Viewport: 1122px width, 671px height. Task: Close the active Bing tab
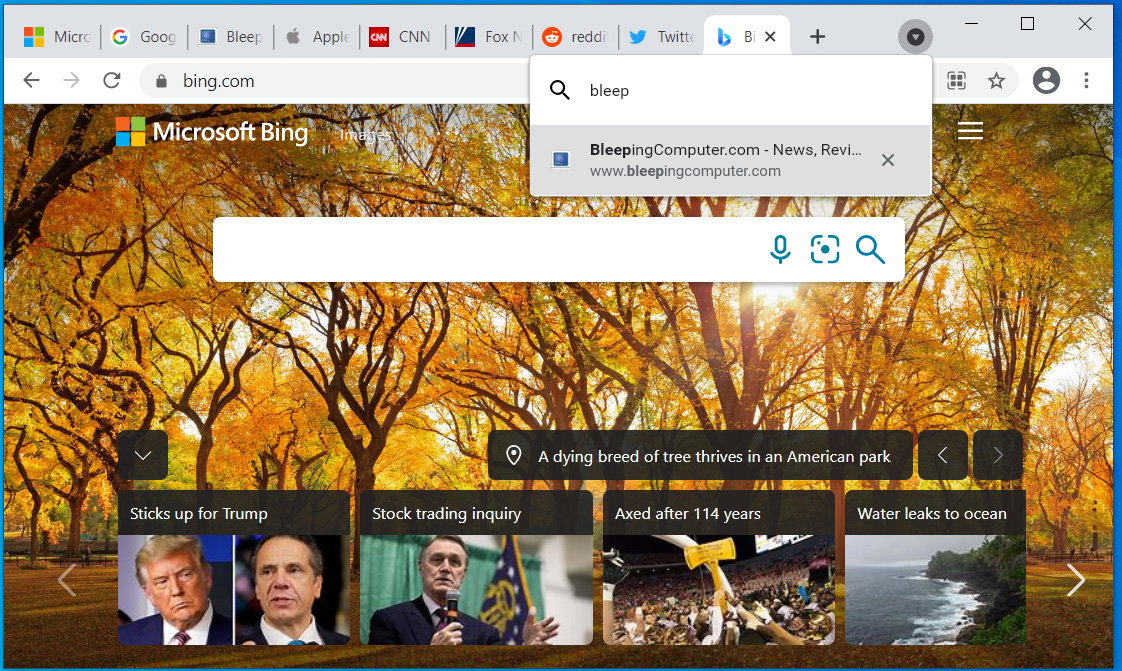(771, 36)
